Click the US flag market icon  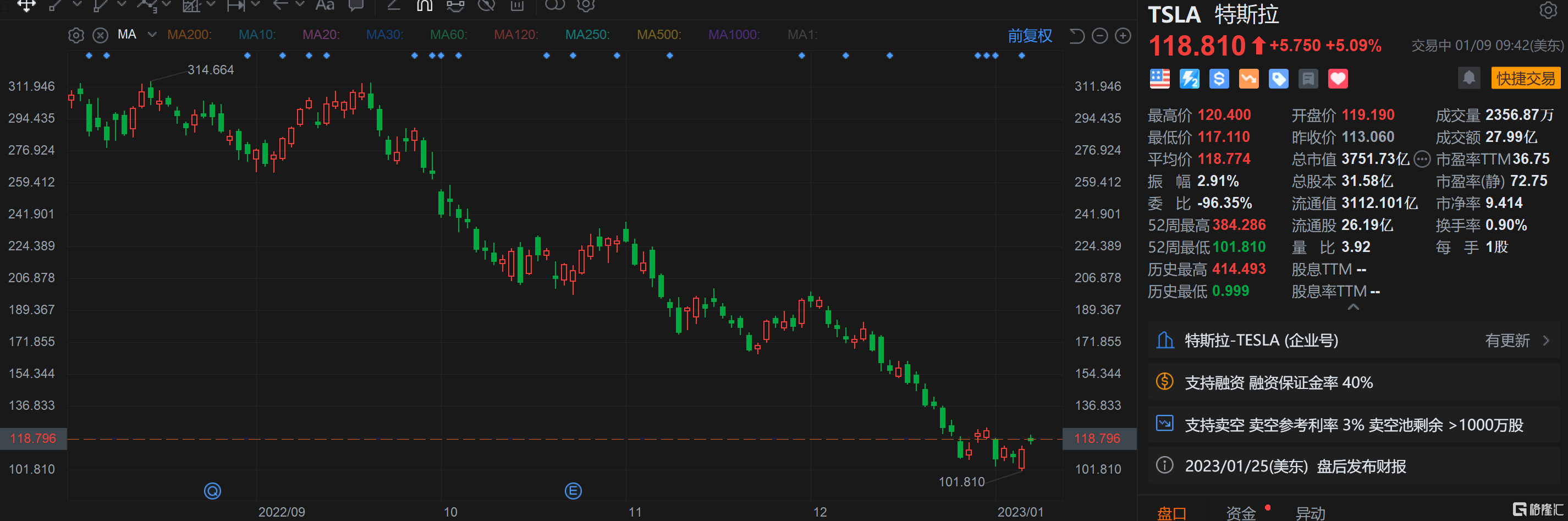pos(1159,79)
